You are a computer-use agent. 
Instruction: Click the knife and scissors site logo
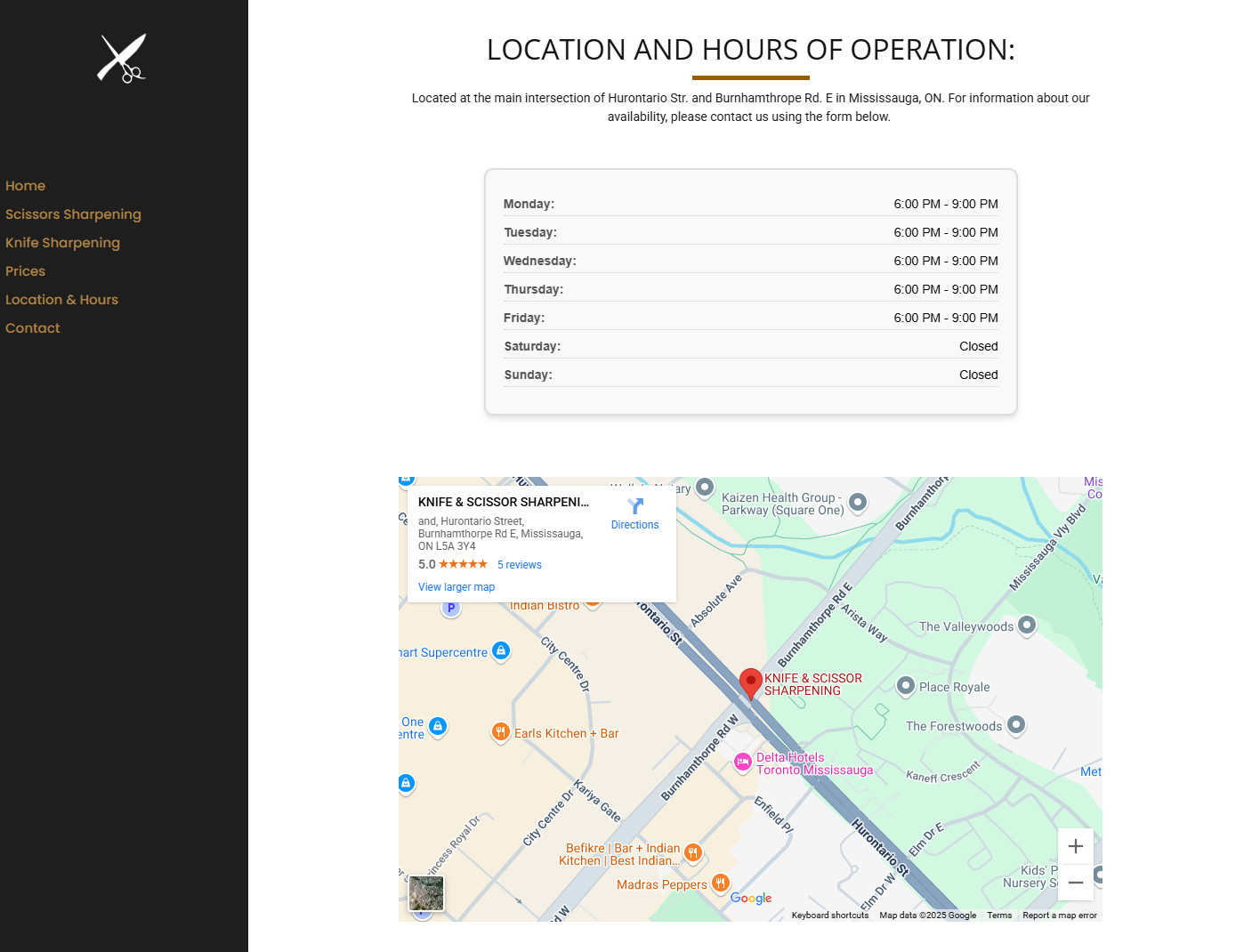click(122, 59)
